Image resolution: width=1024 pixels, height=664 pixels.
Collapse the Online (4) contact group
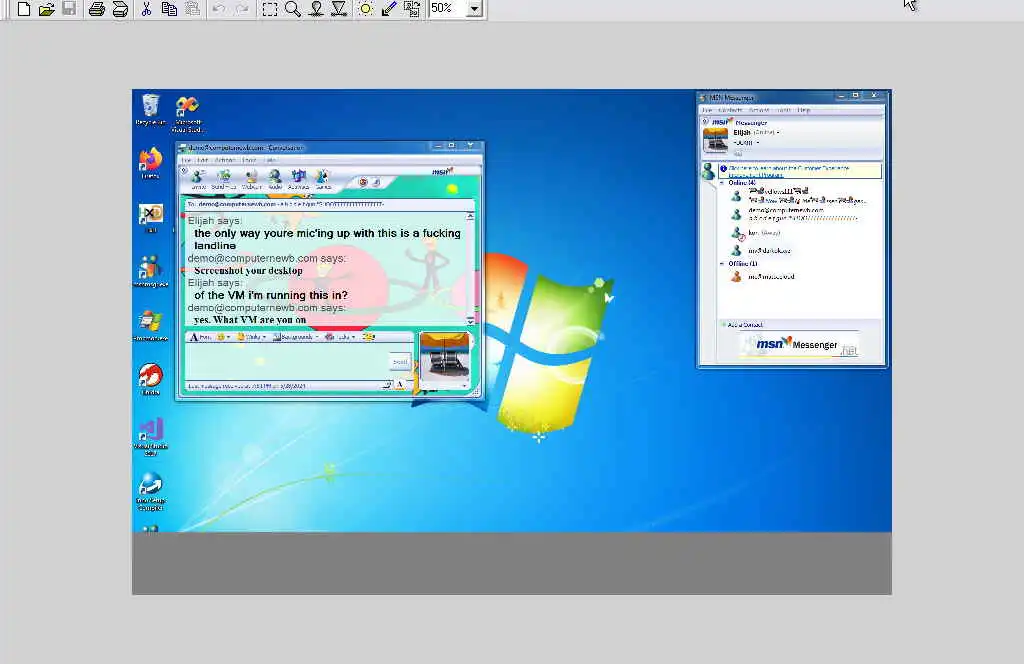pyautogui.click(x=722, y=183)
